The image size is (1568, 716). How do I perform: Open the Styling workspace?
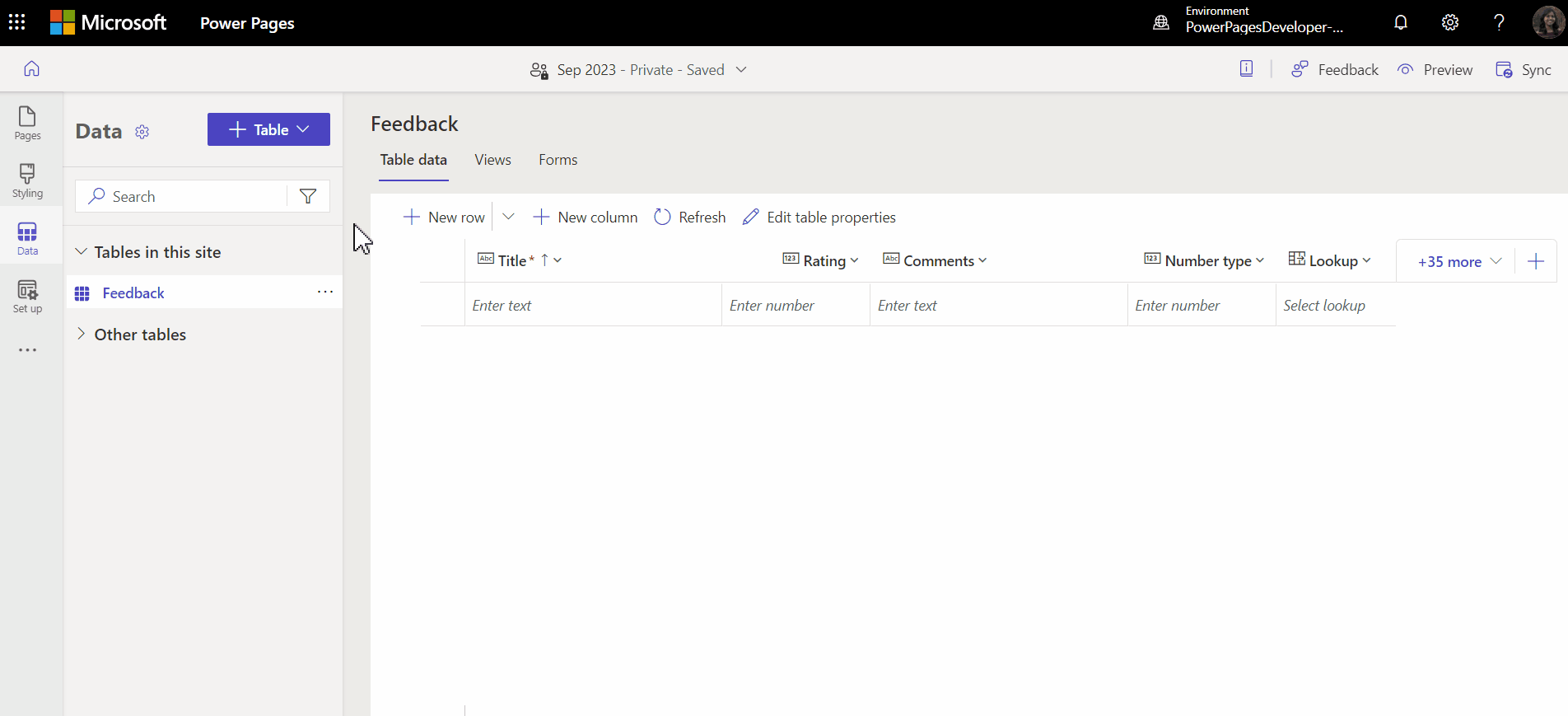pyautogui.click(x=27, y=180)
